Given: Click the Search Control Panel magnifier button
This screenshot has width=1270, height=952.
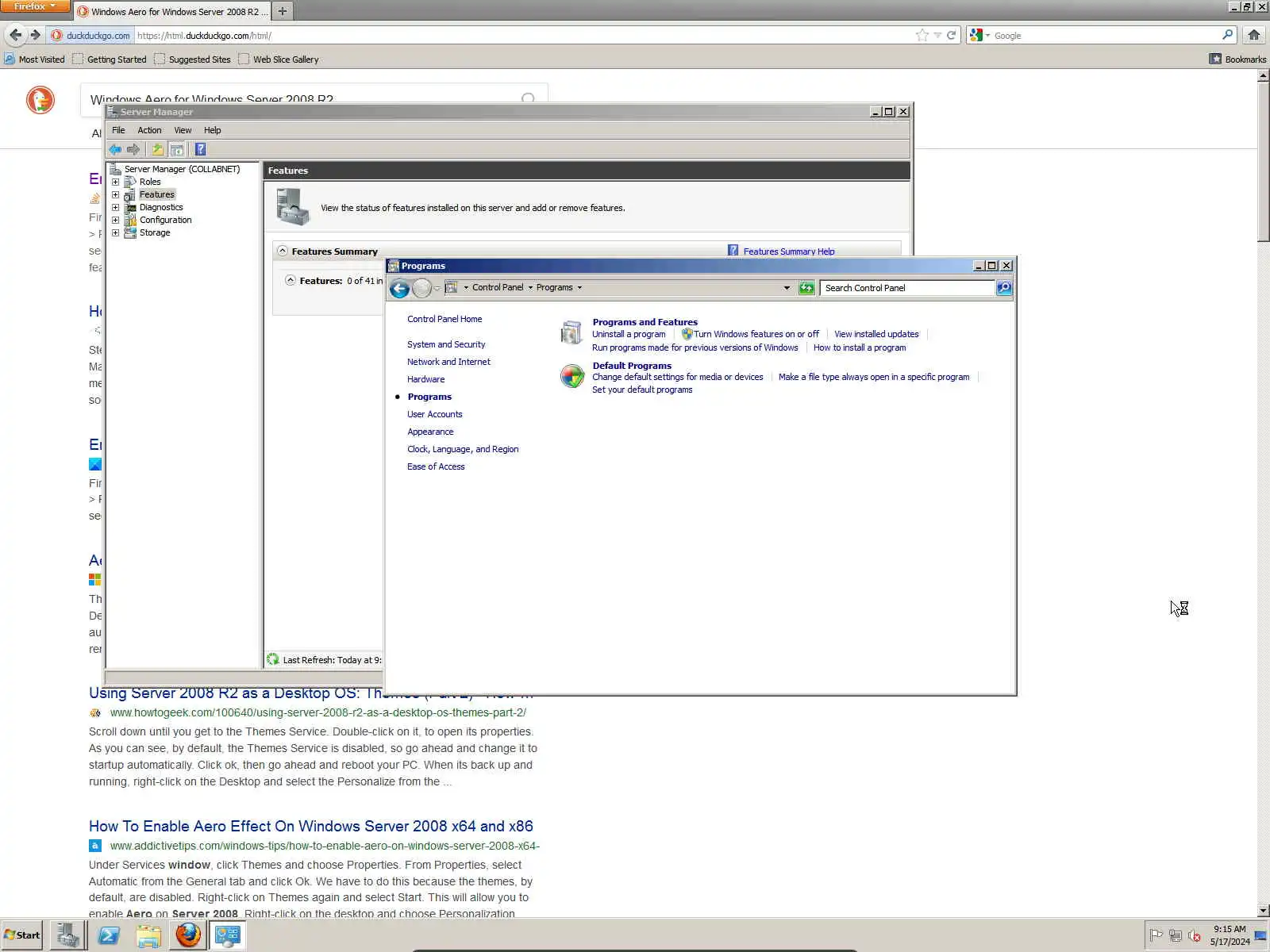Looking at the screenshot, I should click(x=1004, y=288).
